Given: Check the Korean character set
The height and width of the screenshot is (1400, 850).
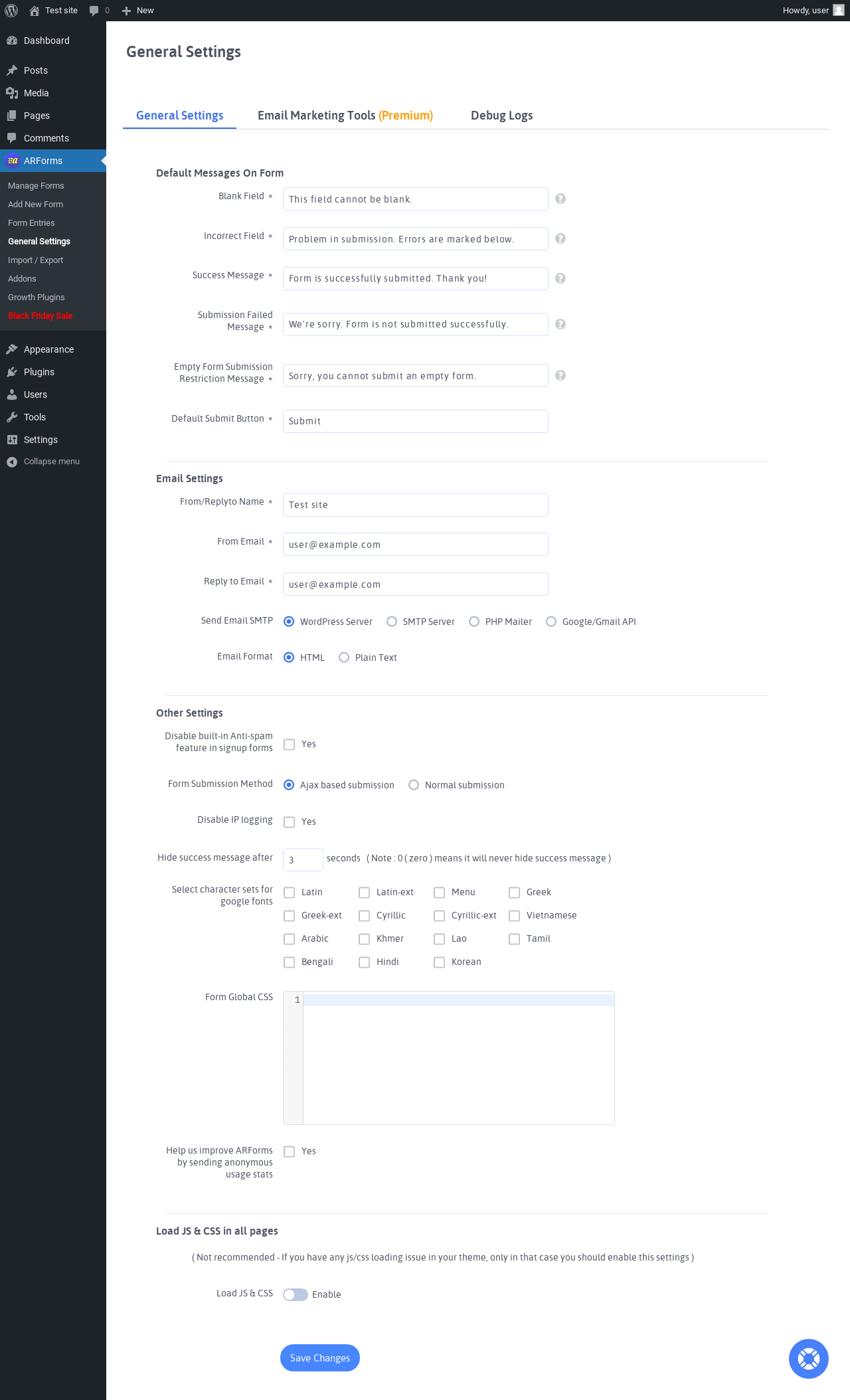Looking at the screenshot, I should point(440,962).
